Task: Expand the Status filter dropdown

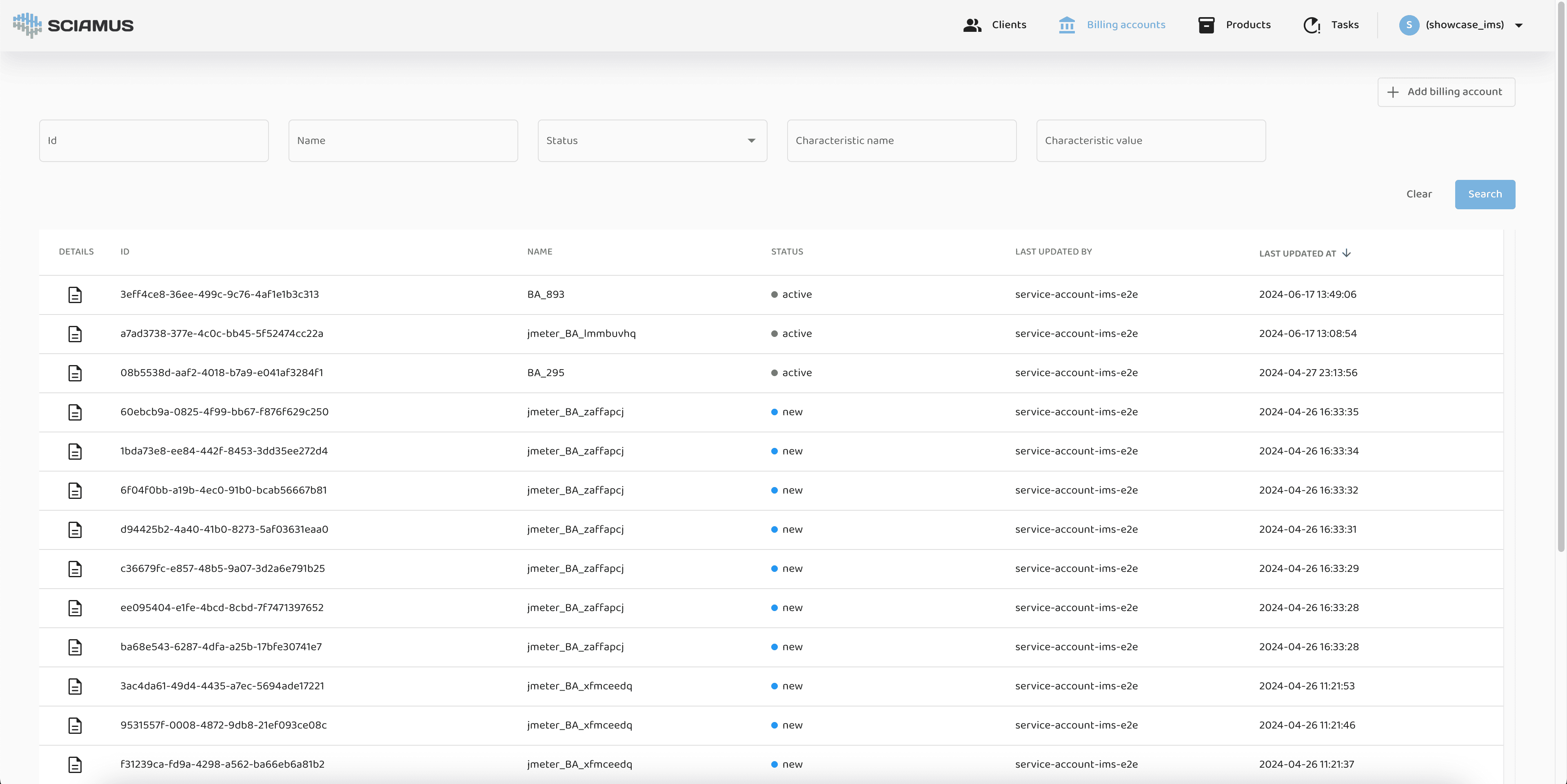Action: 751,140
